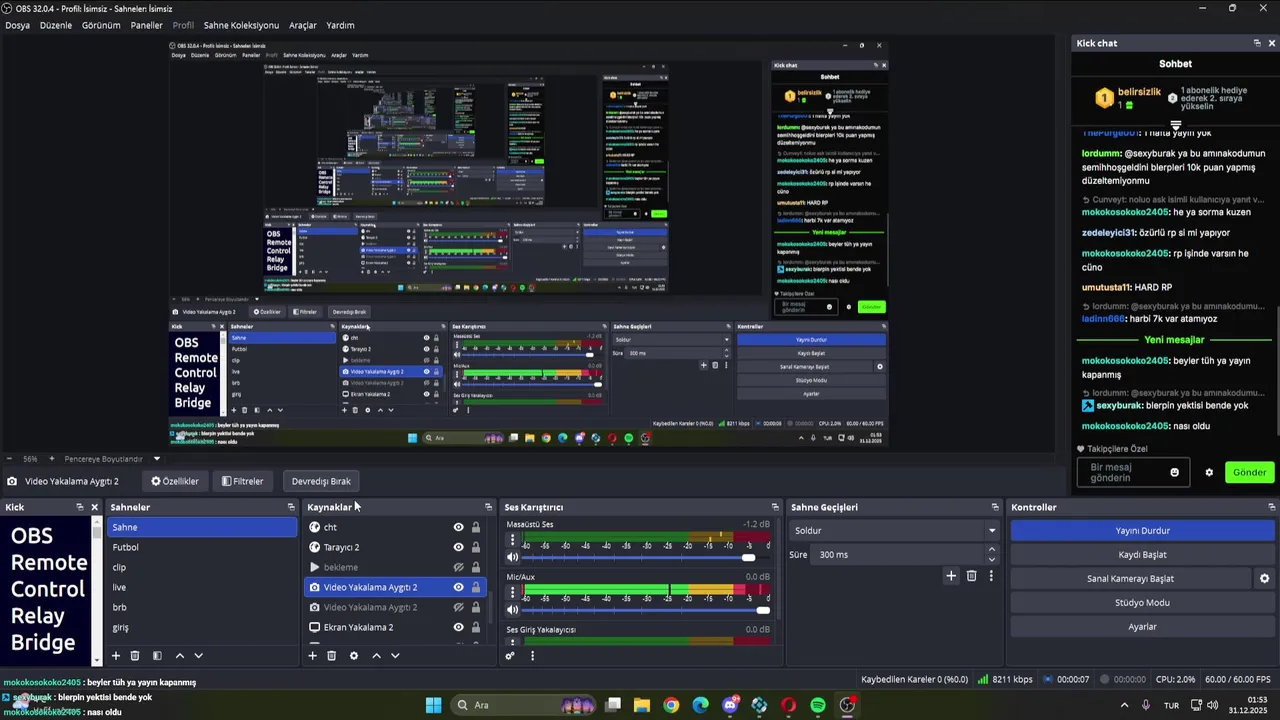Hide the selected Video Yakalama Aygıtı 2 source
The height and width of the screenshot is (720, 1280).
tap(458, 587)
